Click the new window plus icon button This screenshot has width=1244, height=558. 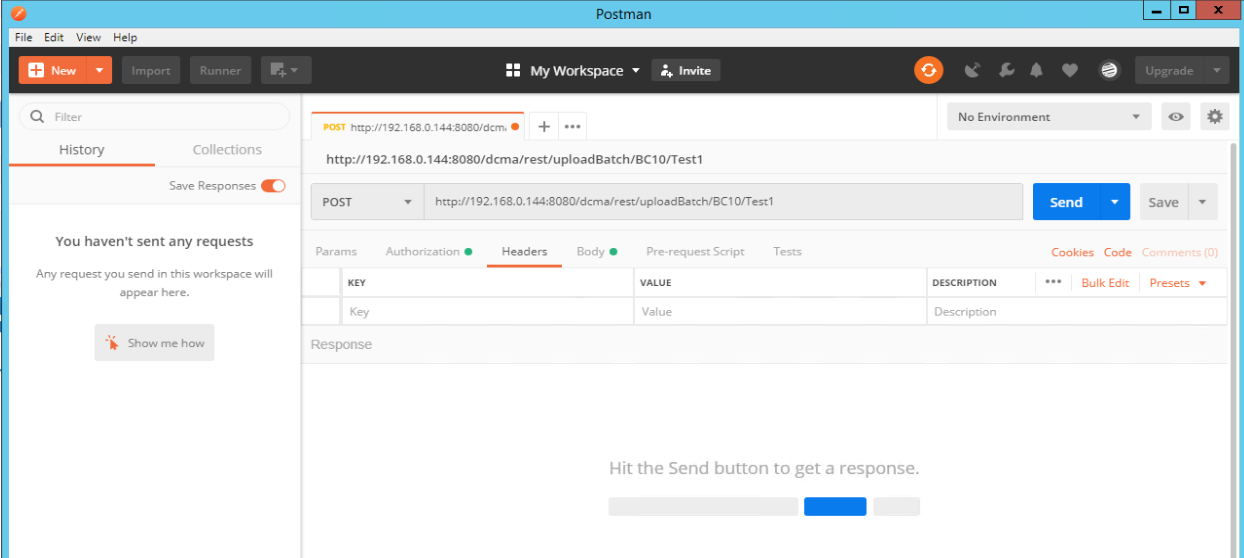286,70
